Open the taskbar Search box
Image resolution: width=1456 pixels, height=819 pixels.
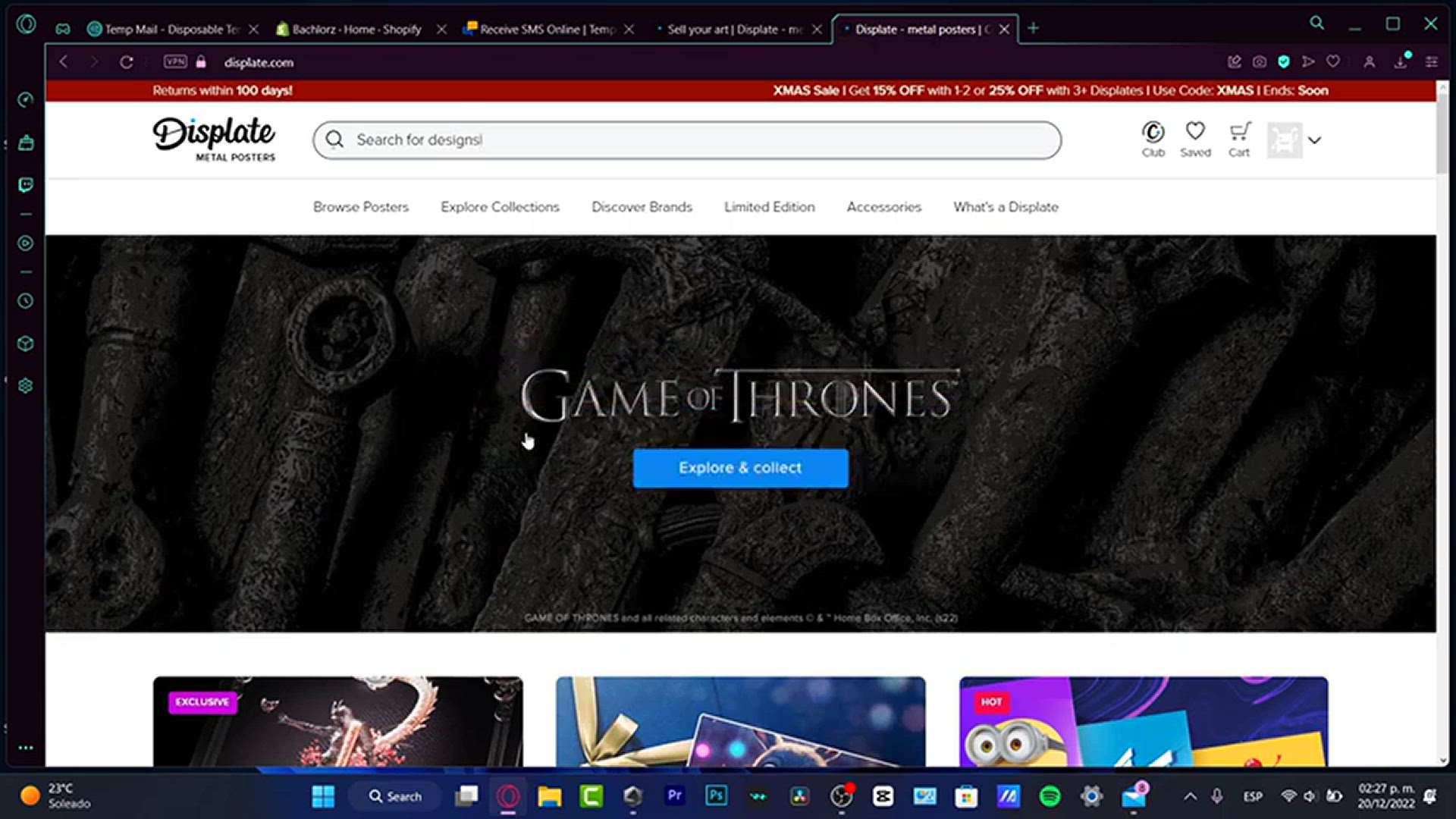point(395,796)
